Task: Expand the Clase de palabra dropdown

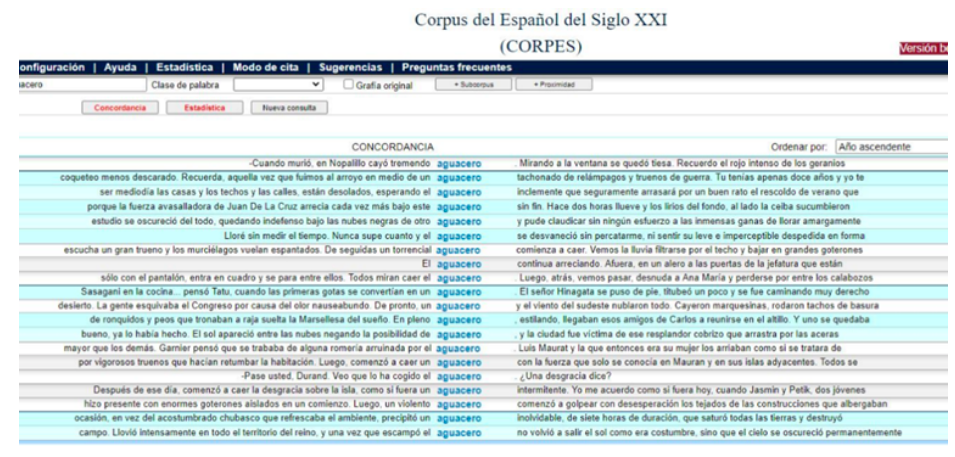Action: point(278,85)
